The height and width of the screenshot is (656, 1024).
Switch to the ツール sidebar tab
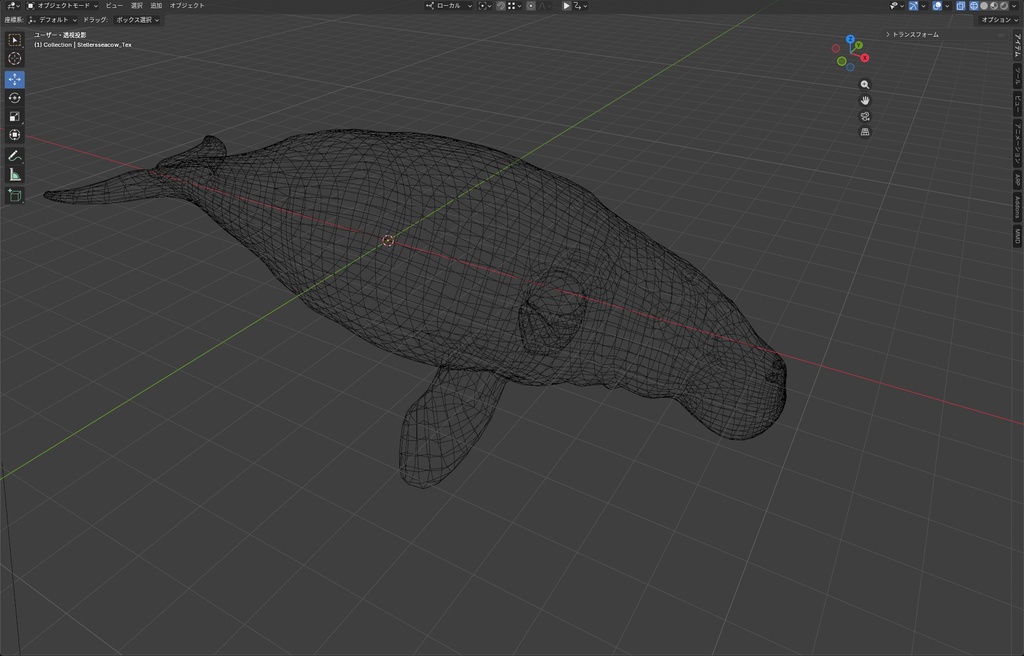click(1017, 75)
